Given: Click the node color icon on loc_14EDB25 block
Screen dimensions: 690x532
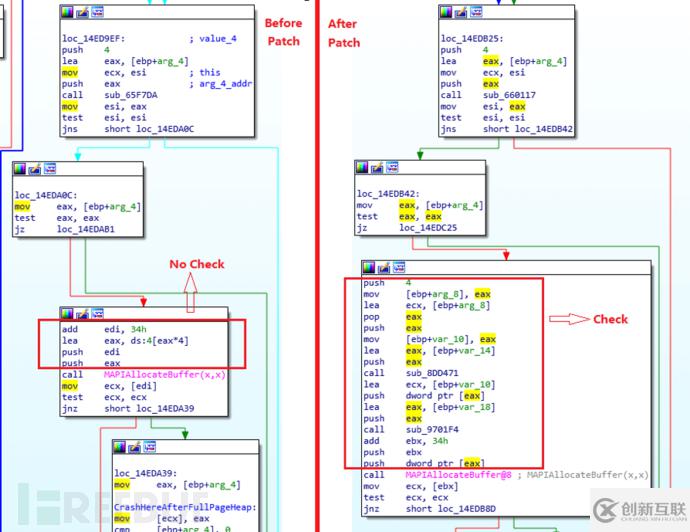Looking at the screenshot, I should pos(446,12).
